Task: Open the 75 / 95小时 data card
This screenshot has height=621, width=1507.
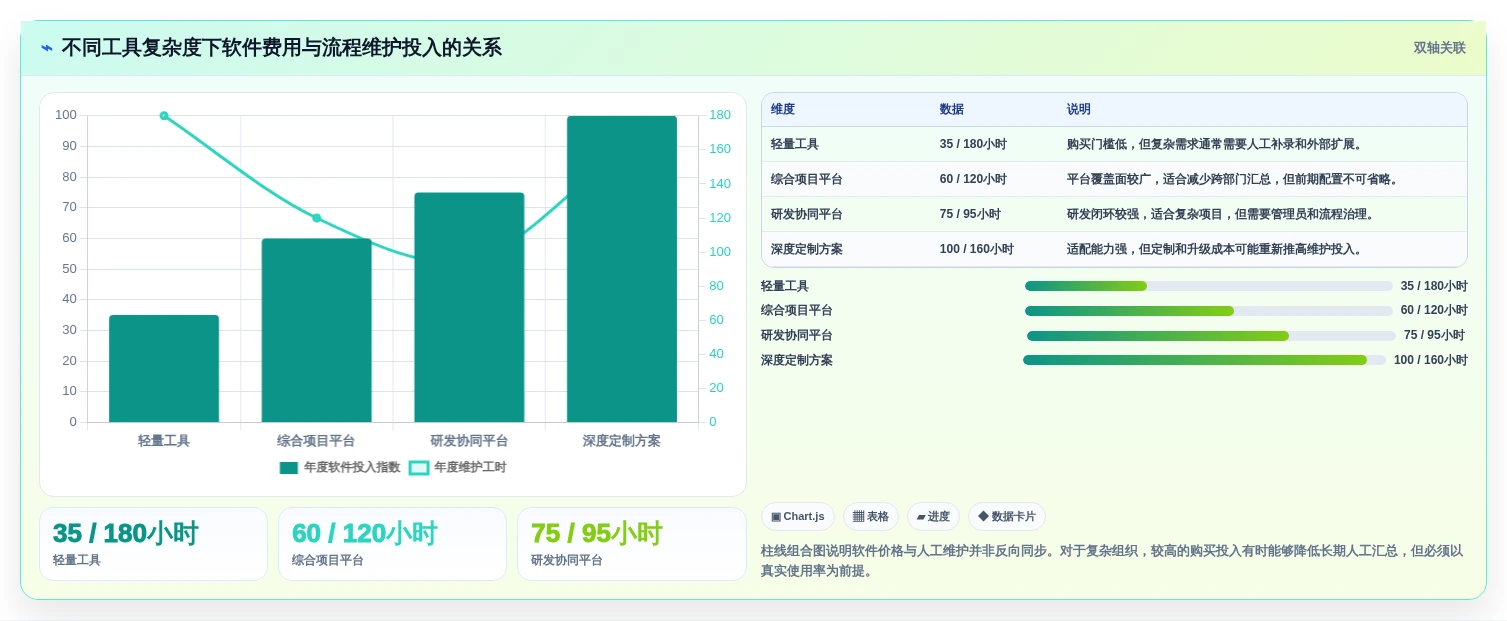Action: coord(632,544)
